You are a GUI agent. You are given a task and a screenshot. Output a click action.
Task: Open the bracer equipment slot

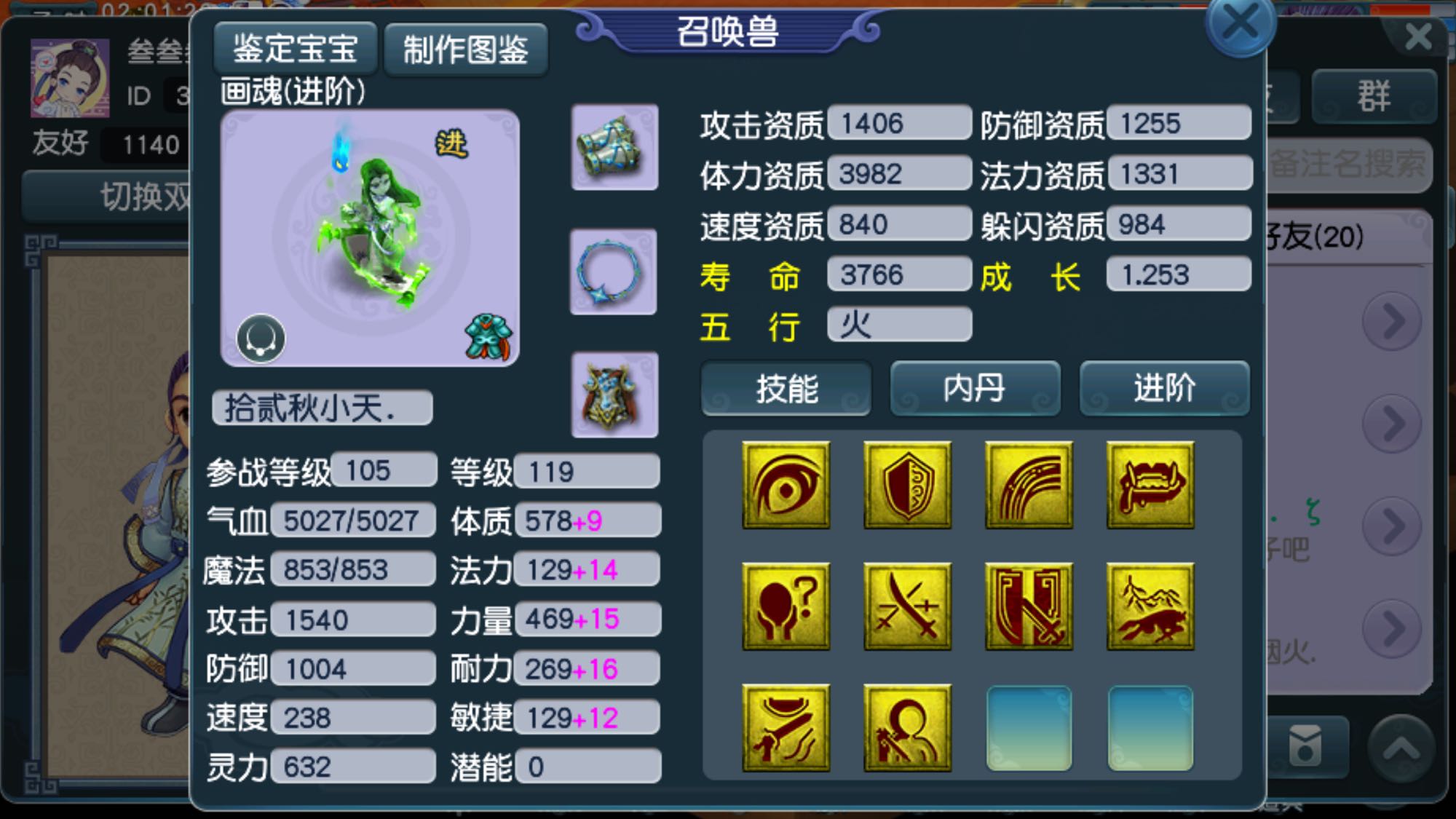tap(614, 148)
